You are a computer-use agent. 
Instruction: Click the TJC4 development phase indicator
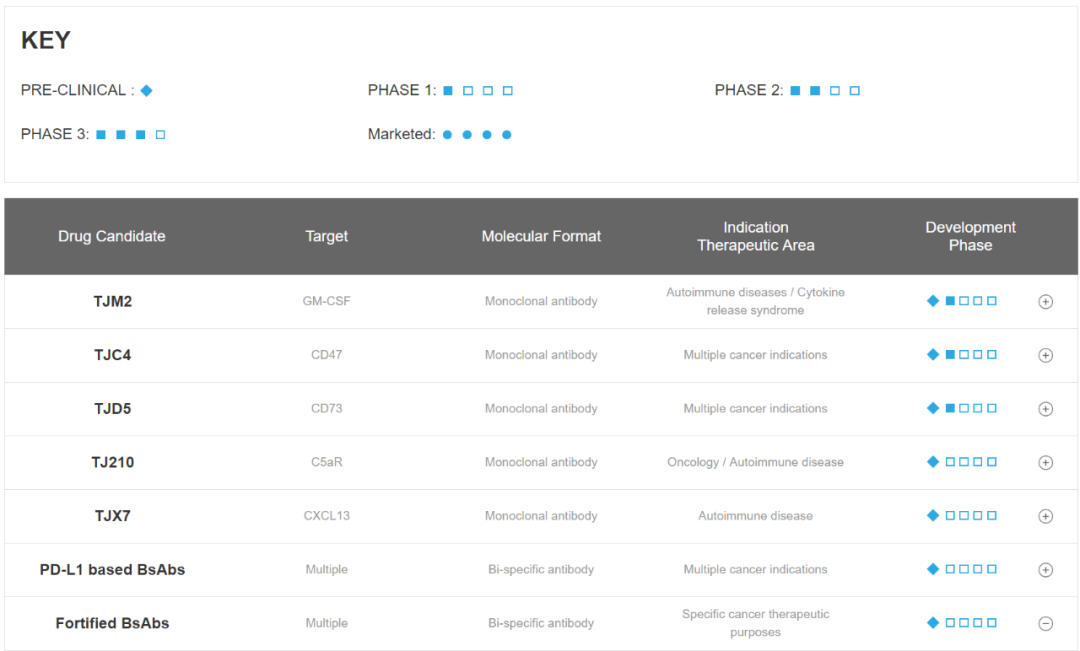click(x=962, y=355)
